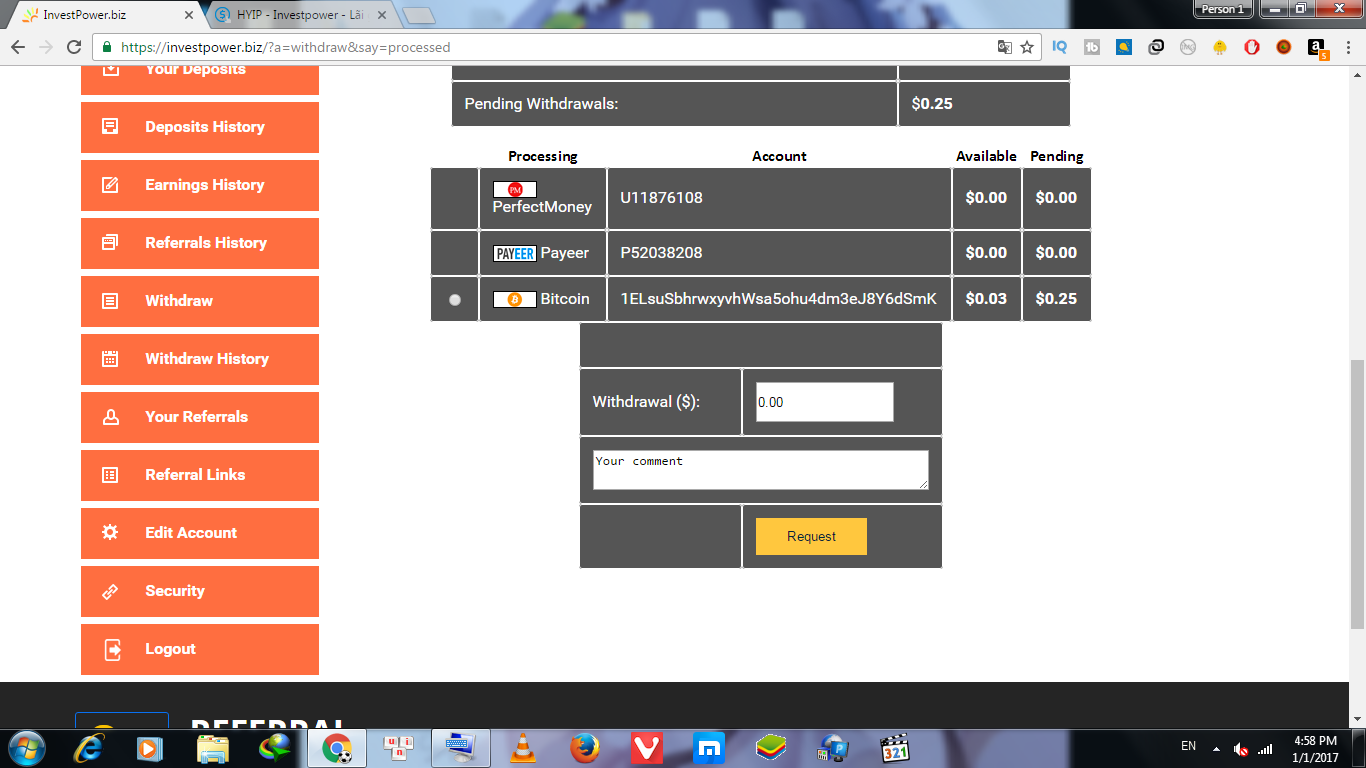Open Firefox from the taskbar
The height and width of the screenshot is (768, 1366).
[585, 748]
